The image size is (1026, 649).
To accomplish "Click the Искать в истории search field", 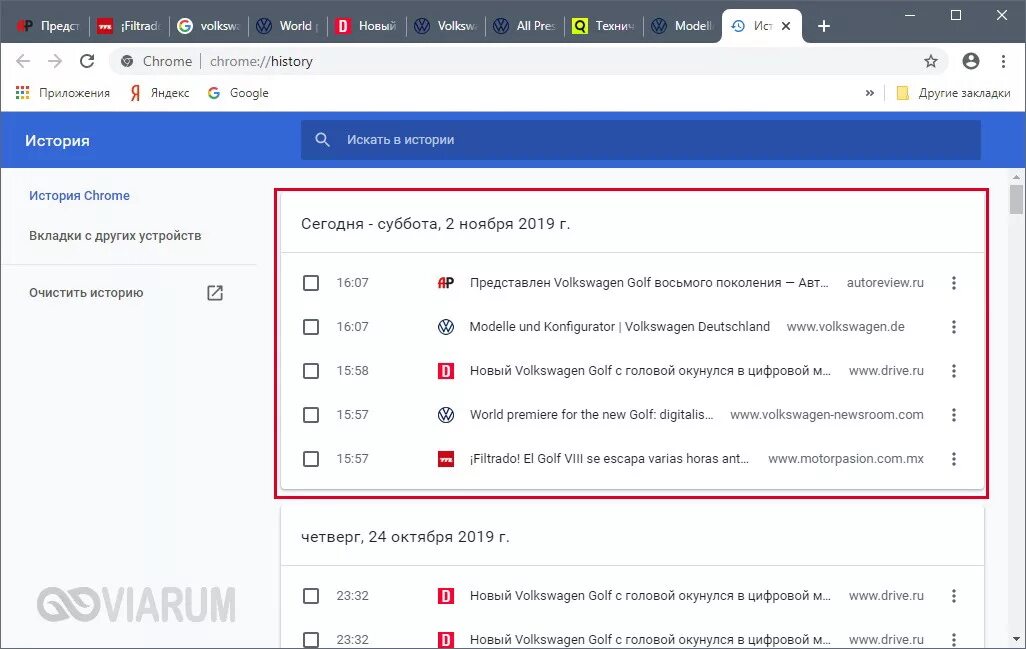I will click(641, 140).
